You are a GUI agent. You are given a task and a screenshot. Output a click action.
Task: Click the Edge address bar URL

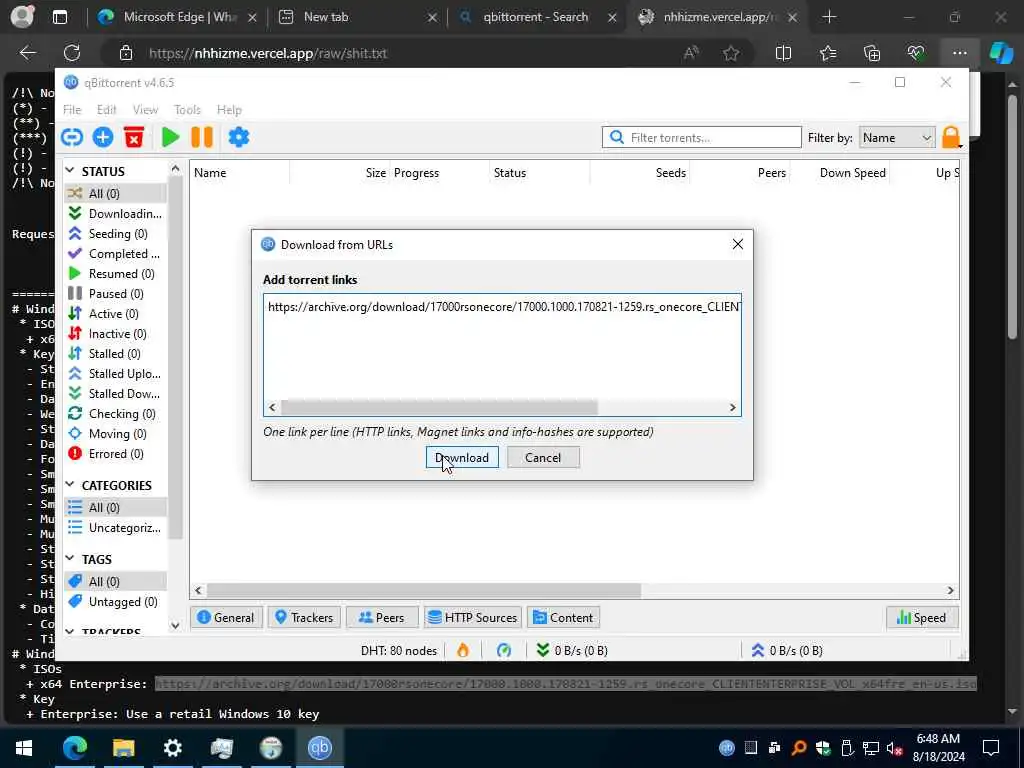[268, 54]
